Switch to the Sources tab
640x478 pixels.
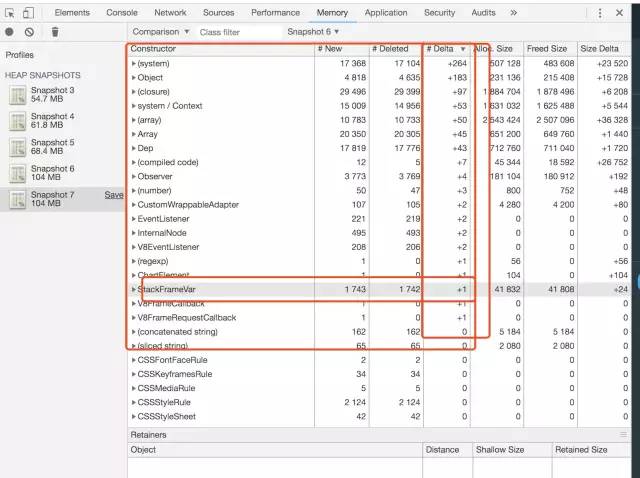click(219, 13)
